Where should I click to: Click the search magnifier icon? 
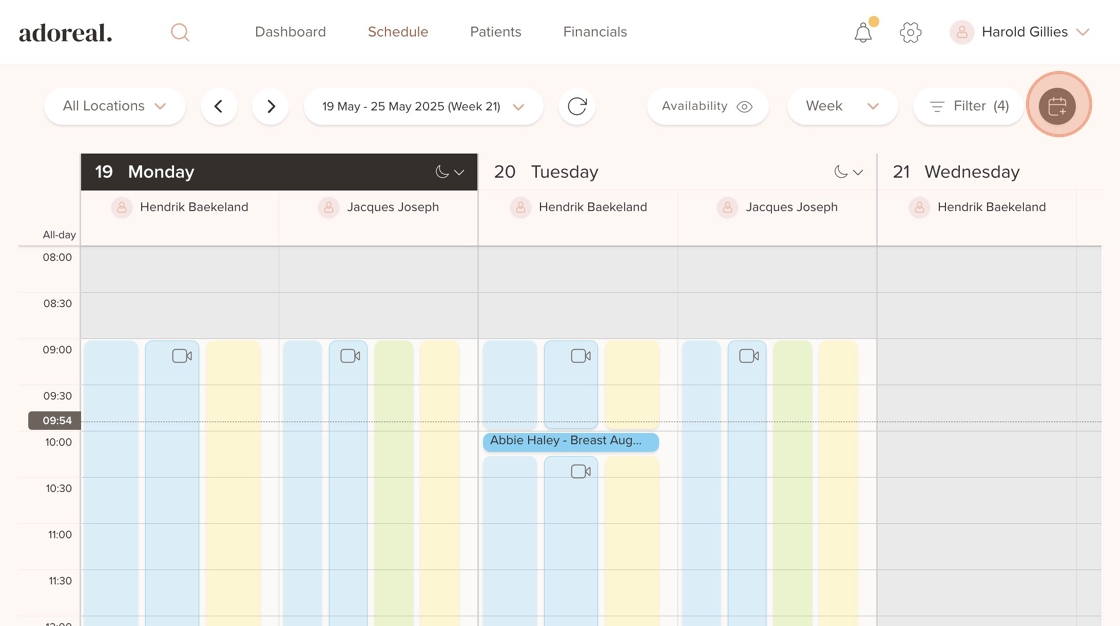coord(180,32)
